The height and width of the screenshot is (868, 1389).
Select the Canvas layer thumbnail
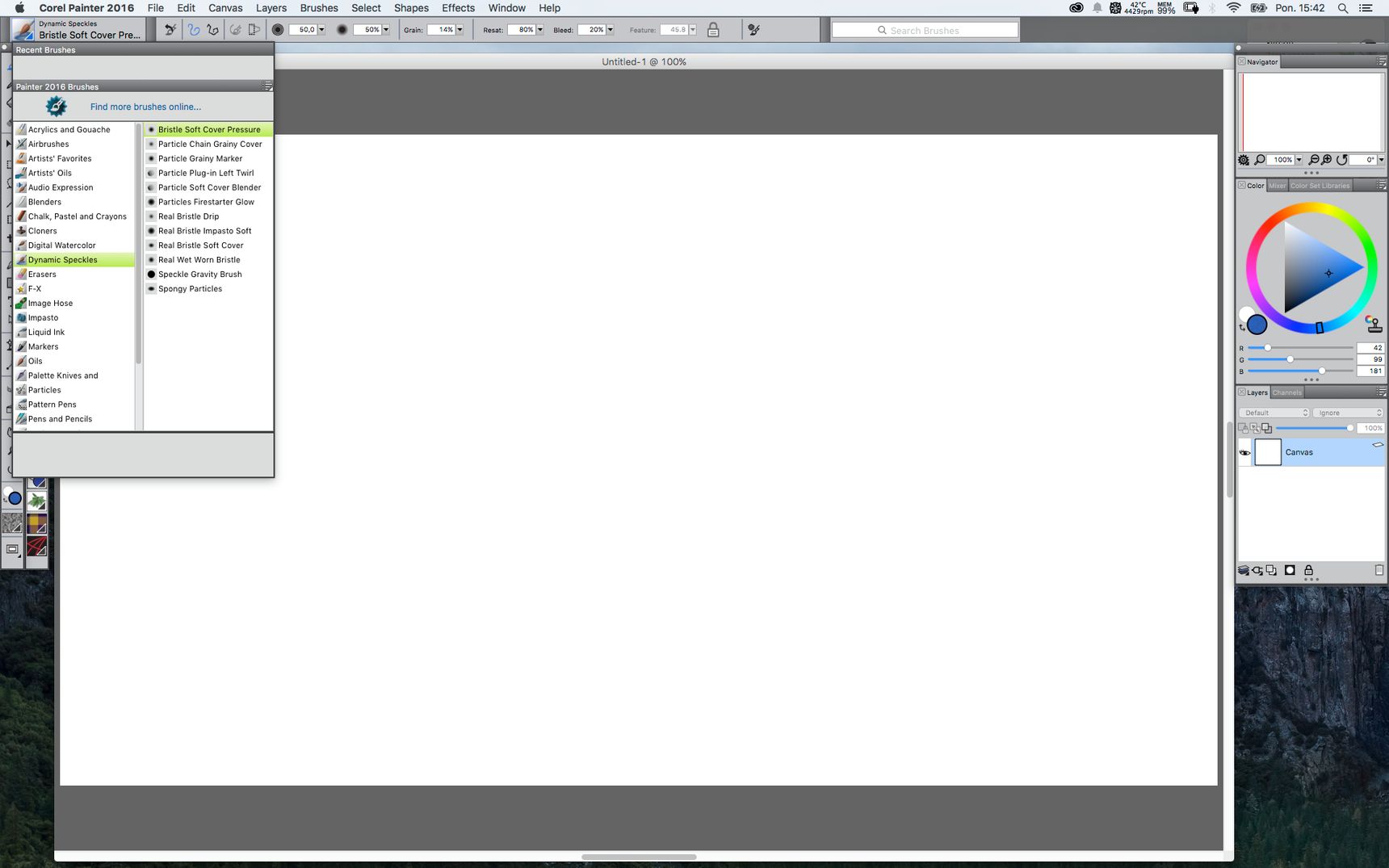1267,452
